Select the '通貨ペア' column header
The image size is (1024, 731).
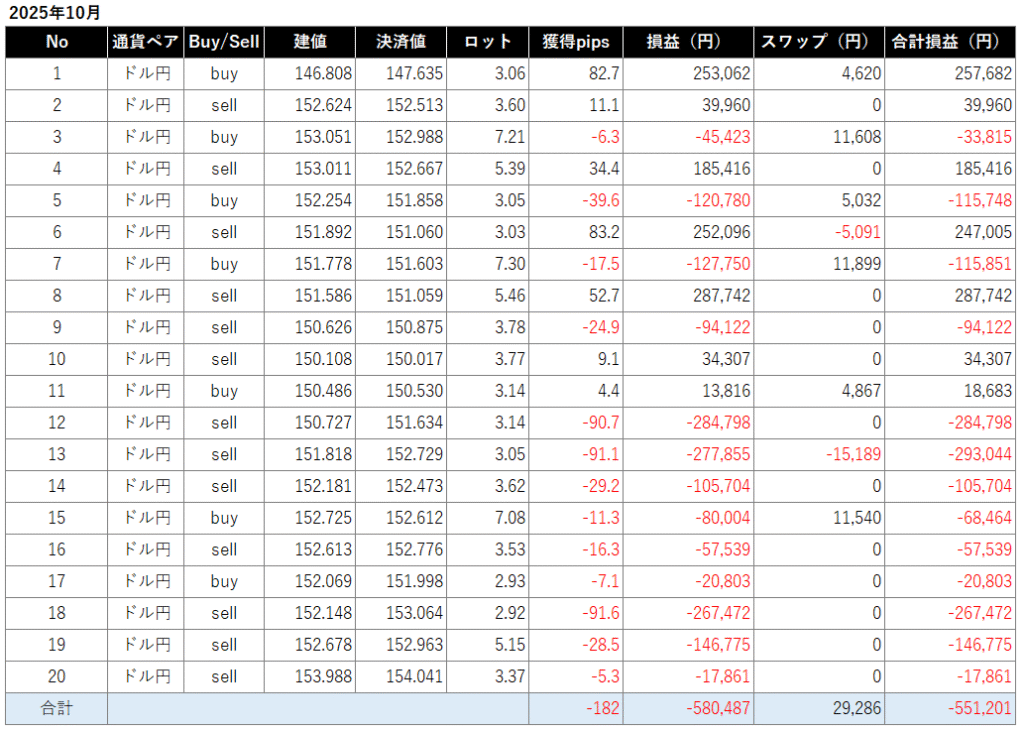pos(146,42)
